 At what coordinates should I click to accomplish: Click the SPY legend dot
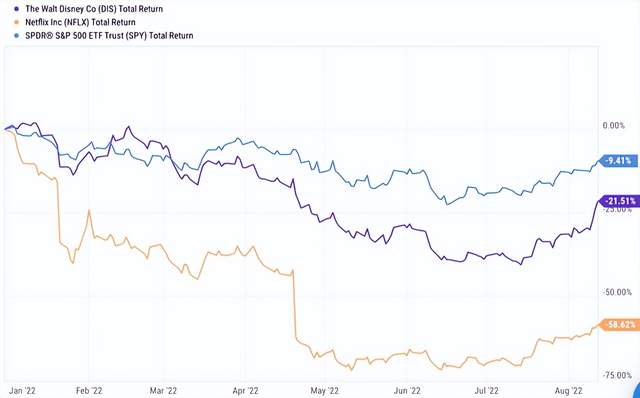tap(16, 36)
